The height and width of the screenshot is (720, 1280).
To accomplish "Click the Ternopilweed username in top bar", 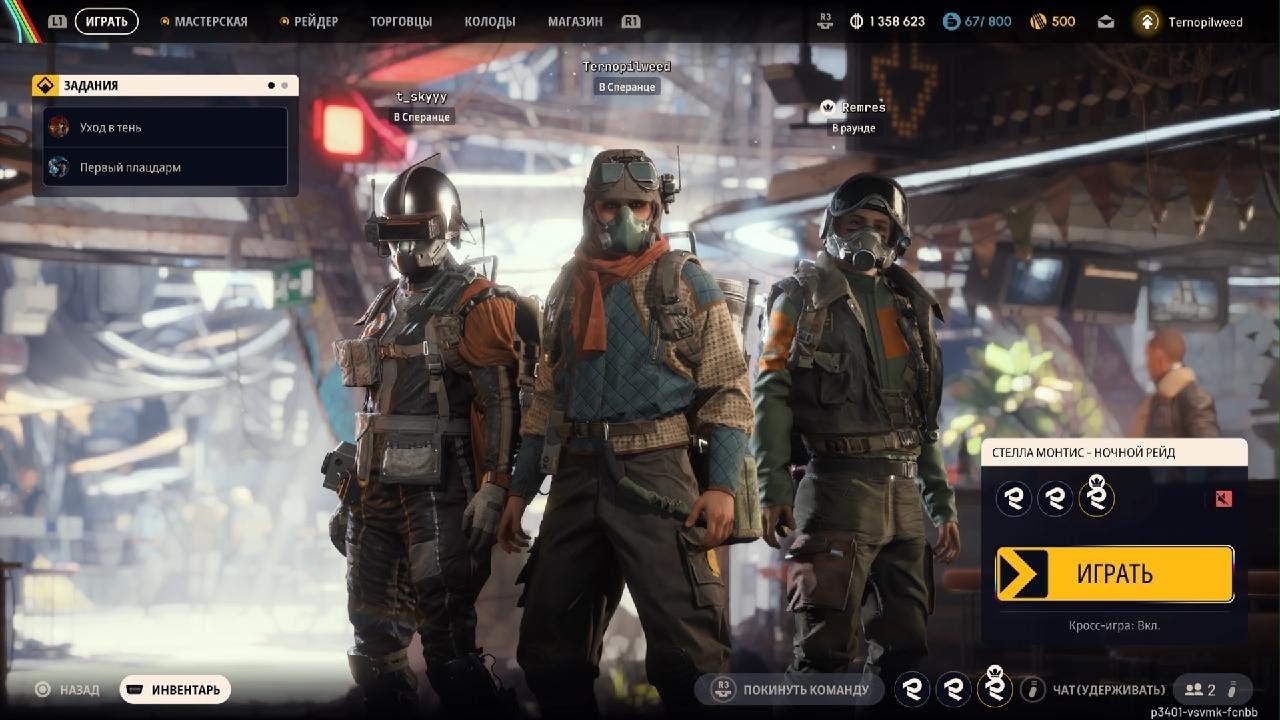I will (x=1205, y=21).
